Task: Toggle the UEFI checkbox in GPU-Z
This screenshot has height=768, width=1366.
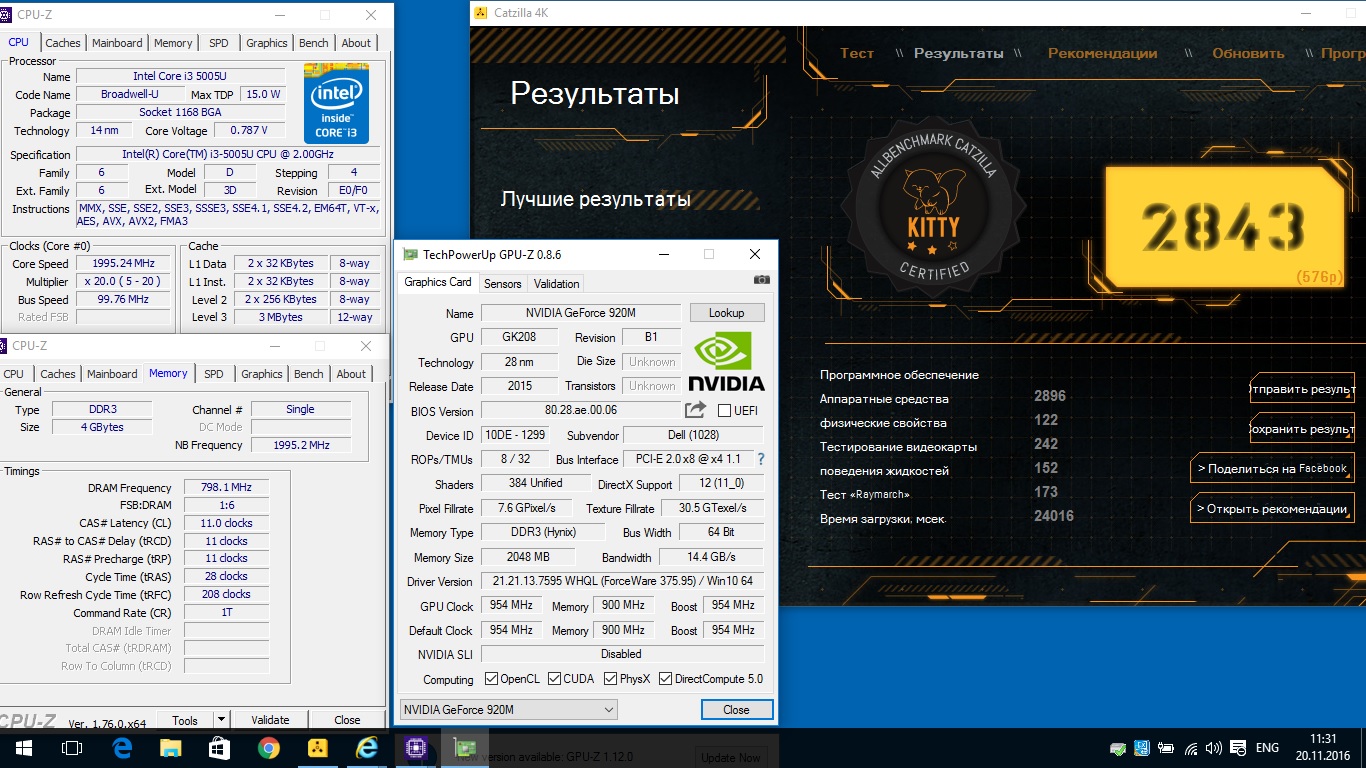Action: tap(725, 410)
